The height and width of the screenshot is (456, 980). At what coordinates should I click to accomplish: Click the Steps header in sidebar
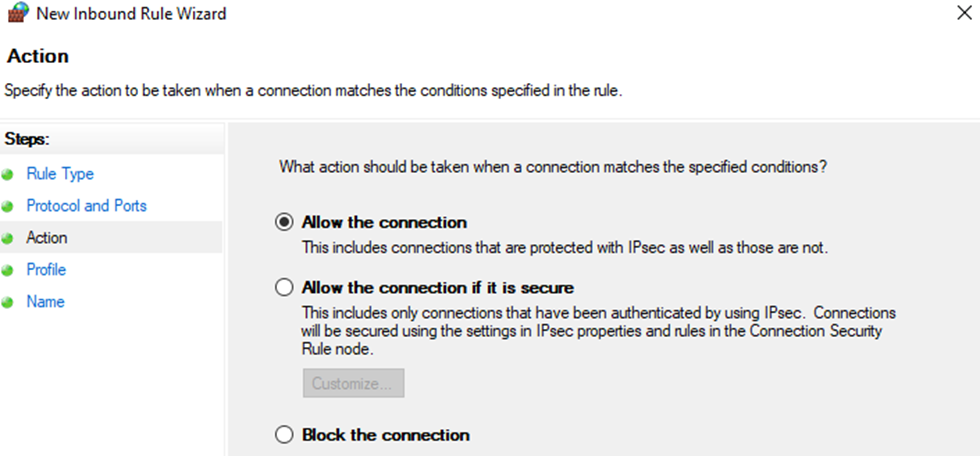coord(28,139)
